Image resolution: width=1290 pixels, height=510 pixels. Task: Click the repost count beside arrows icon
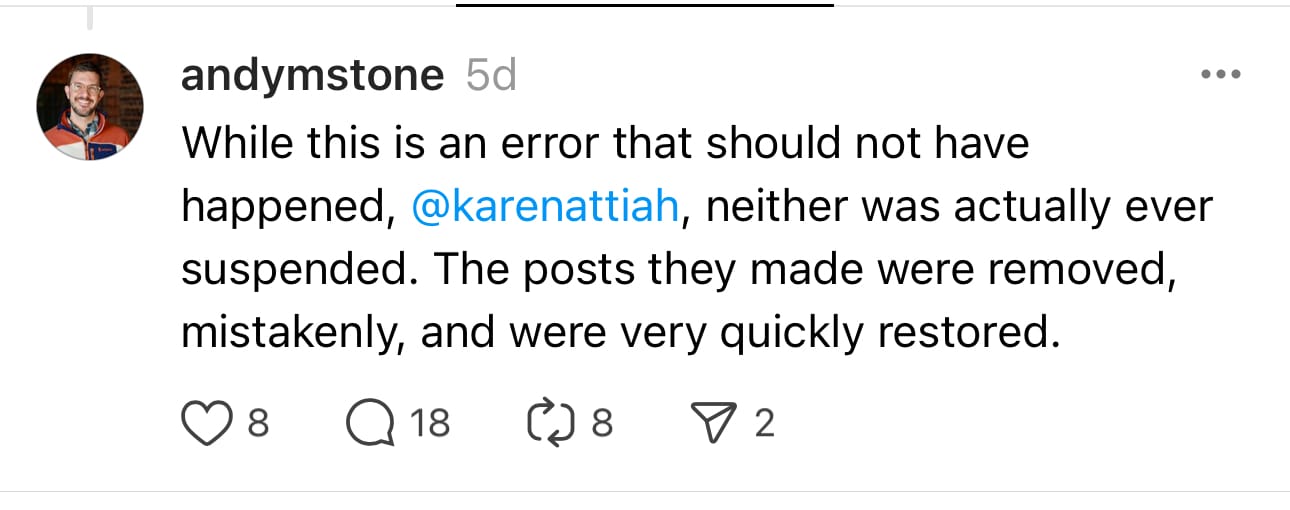(x=601, y=424)
